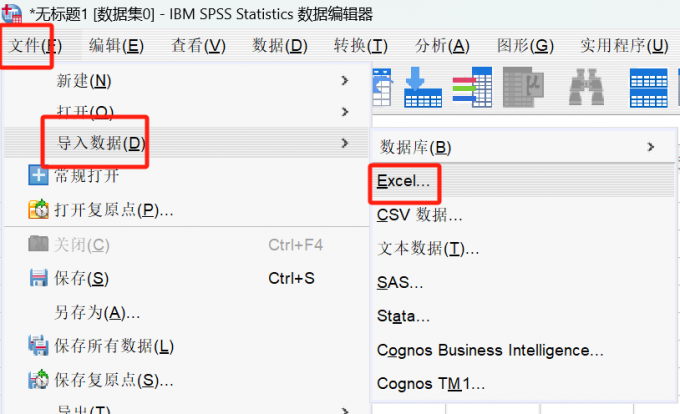Click the binoculars find toolbar icon
This screenshot has height=414, width=680.
586,87
